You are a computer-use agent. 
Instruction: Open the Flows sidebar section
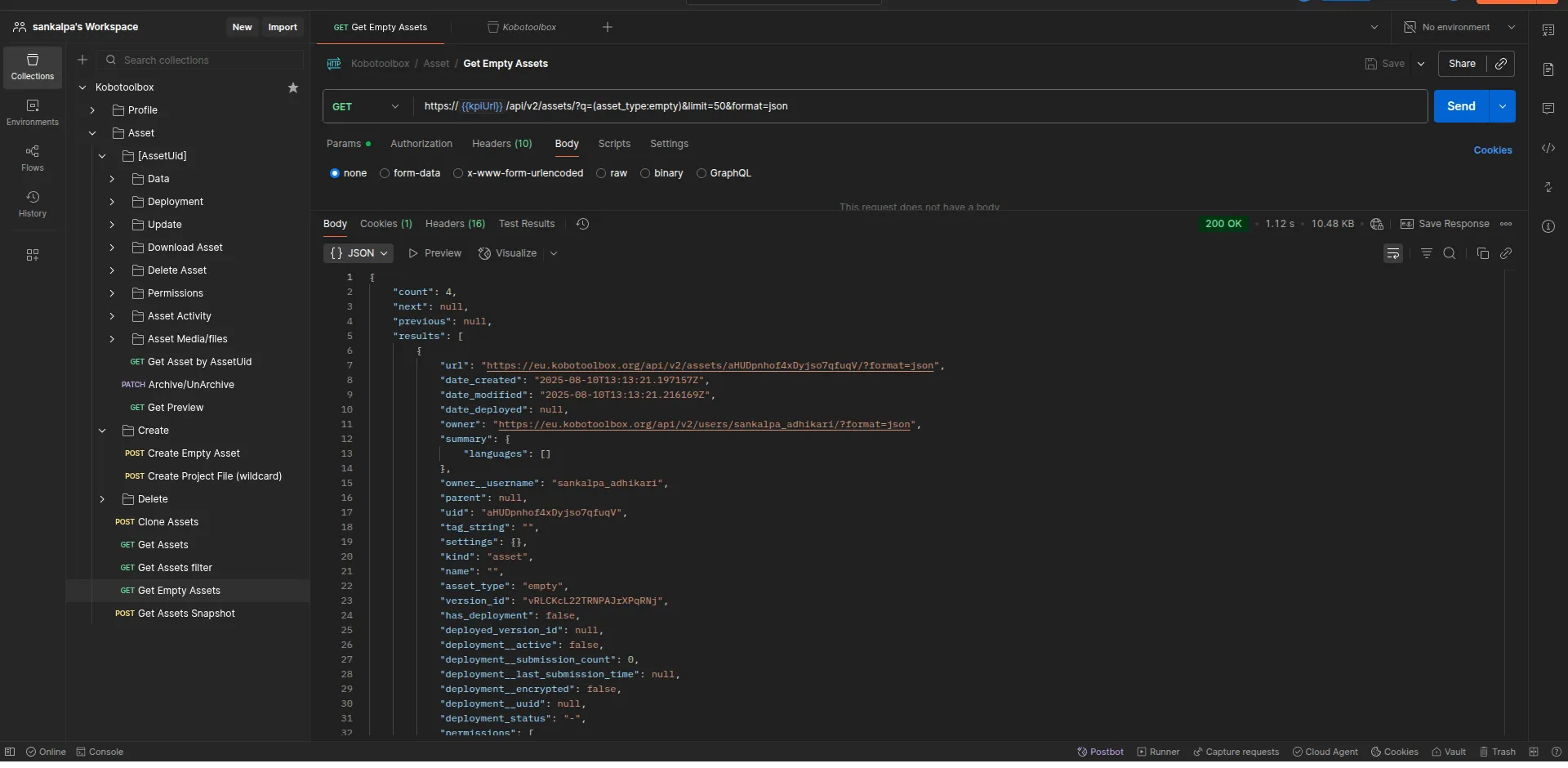coord(33,158)
